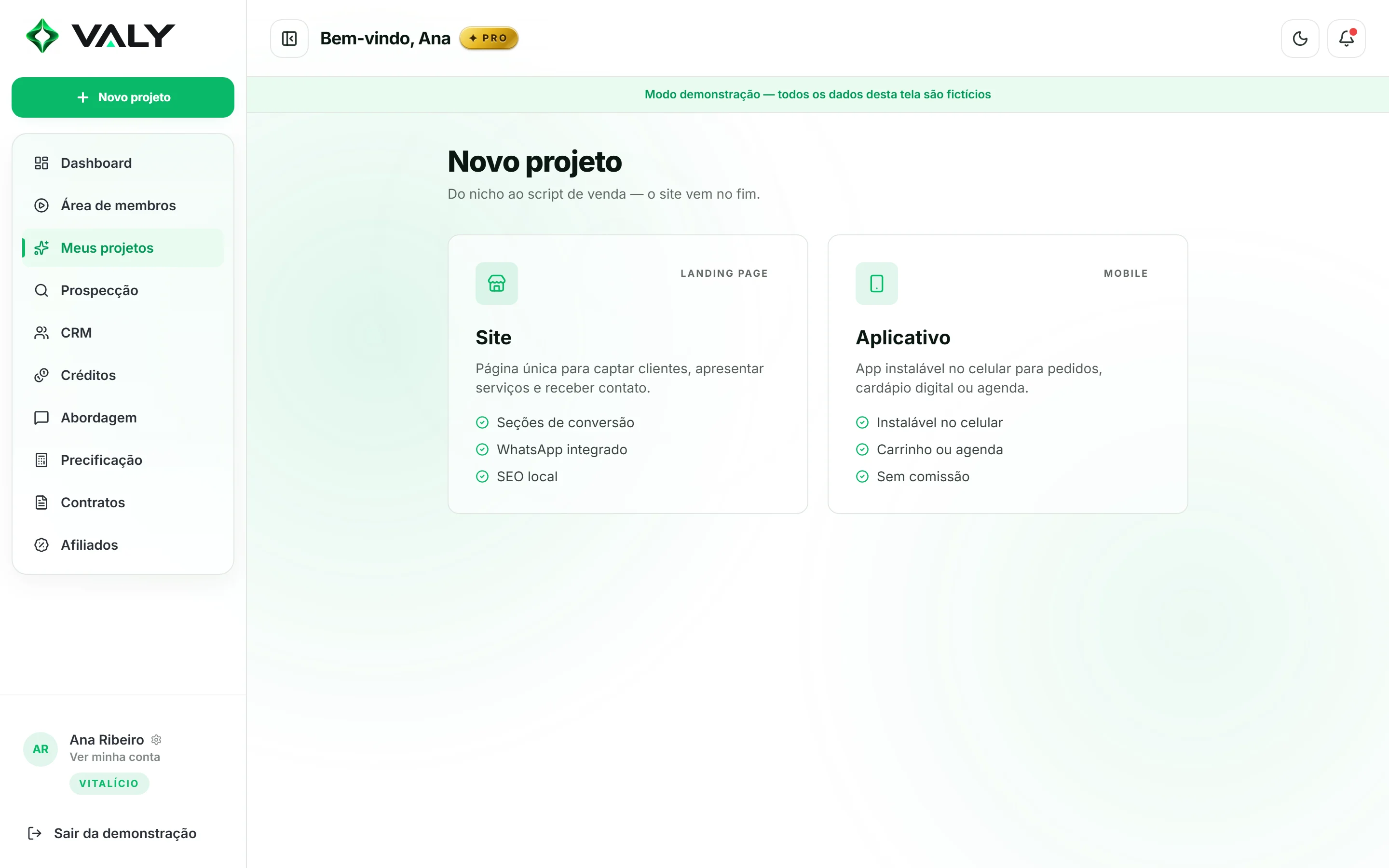
Task: Click Ver minha conta link
Action: pos(115,757)
